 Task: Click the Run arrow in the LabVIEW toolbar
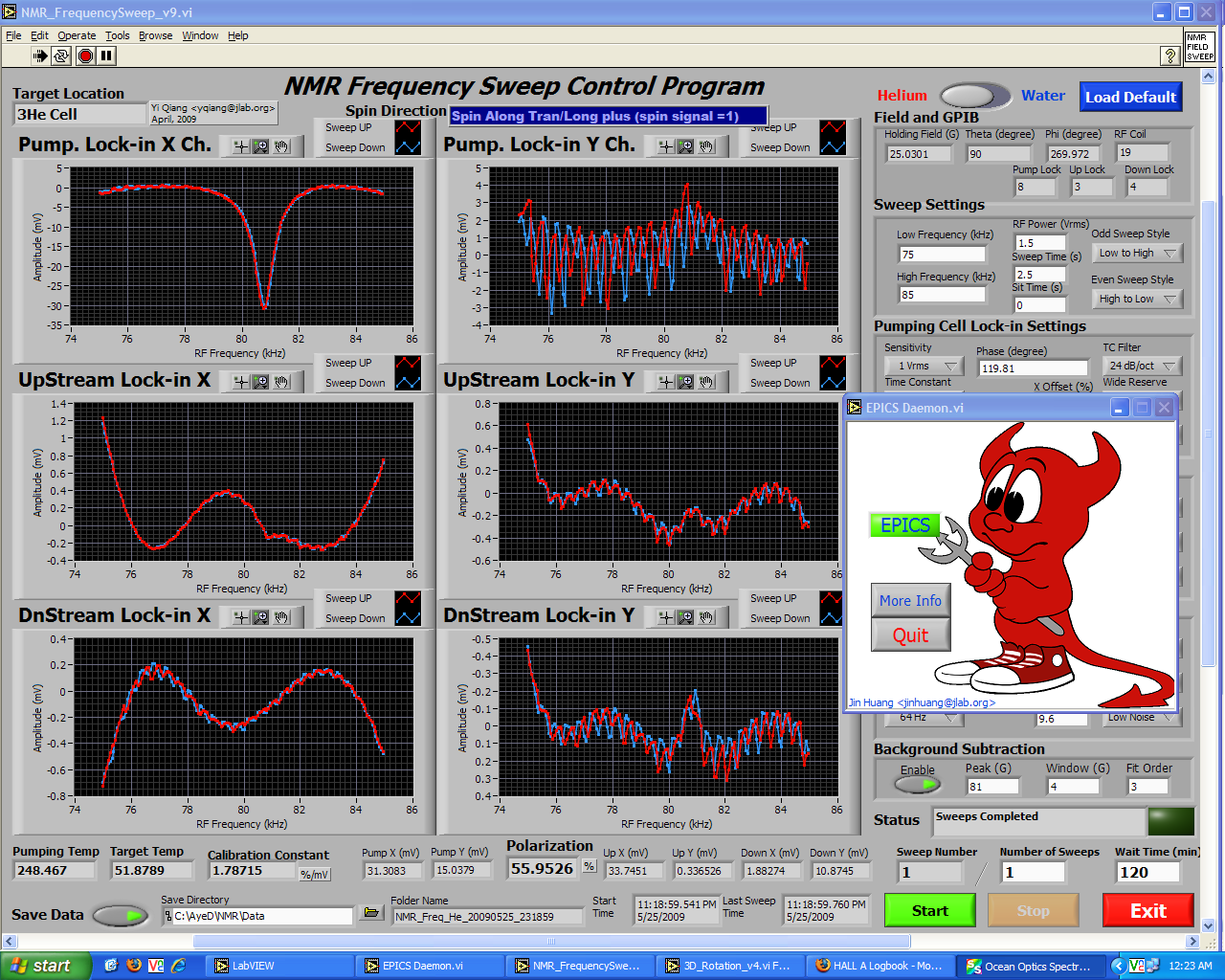click(x=40, y=56)
